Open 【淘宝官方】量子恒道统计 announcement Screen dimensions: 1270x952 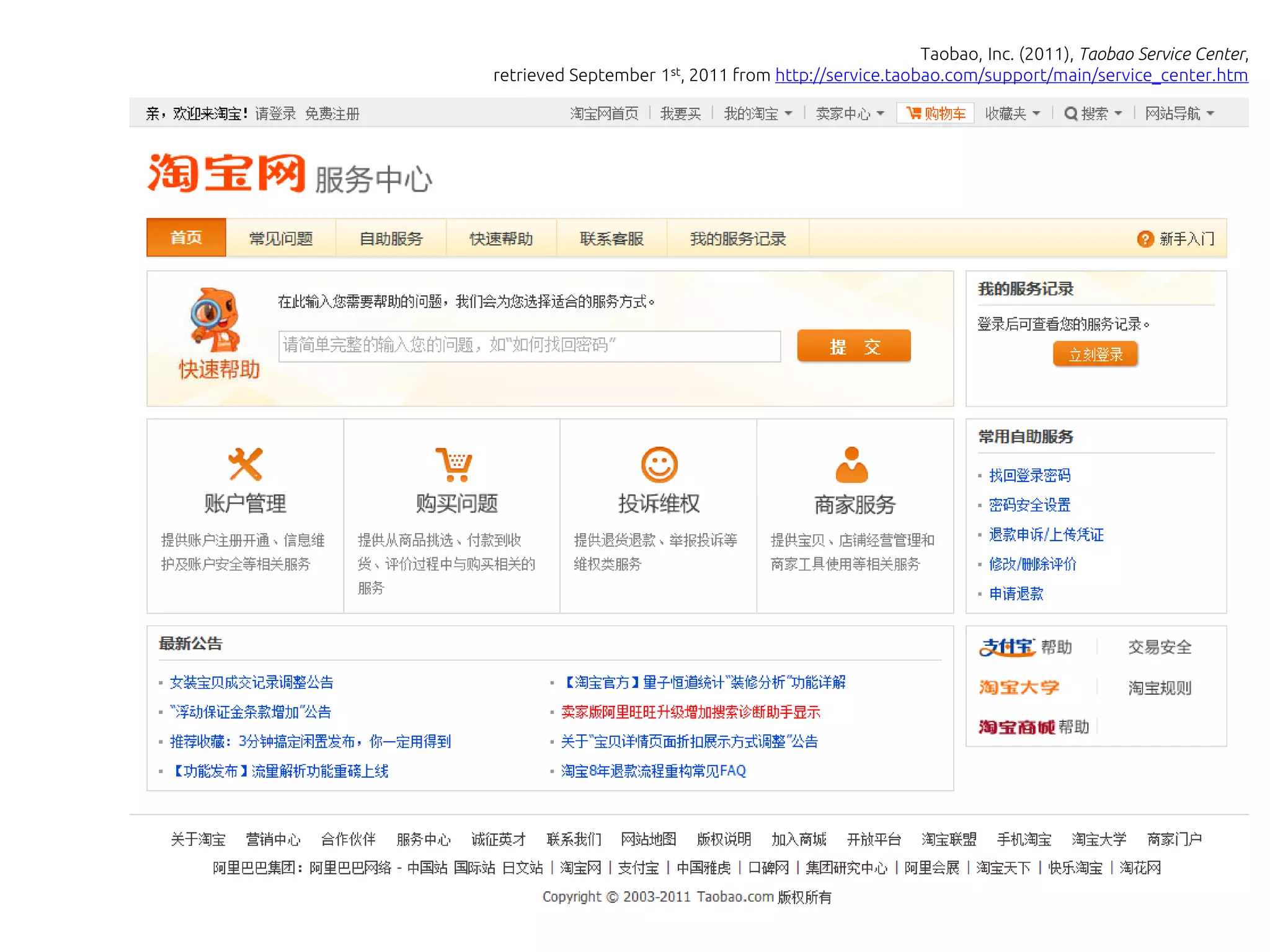tap(703, 682)
